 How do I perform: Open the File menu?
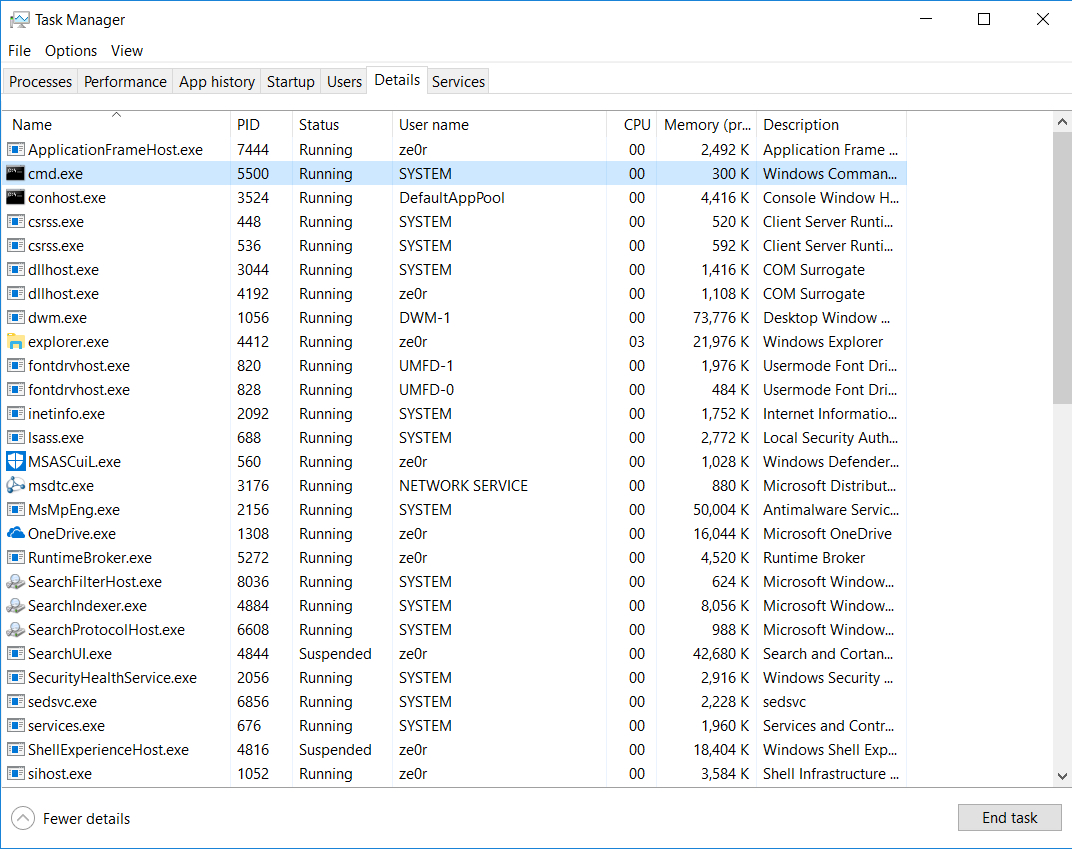click(19, 51)
